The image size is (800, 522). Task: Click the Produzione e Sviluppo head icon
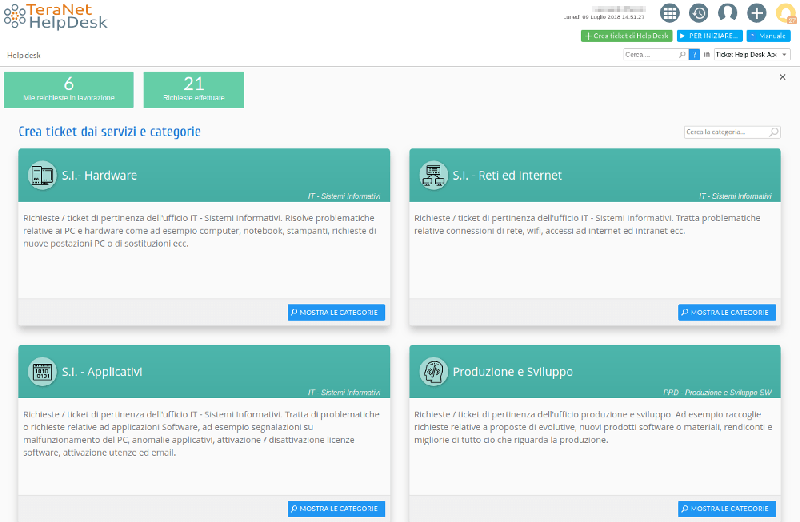pos(434,371)
